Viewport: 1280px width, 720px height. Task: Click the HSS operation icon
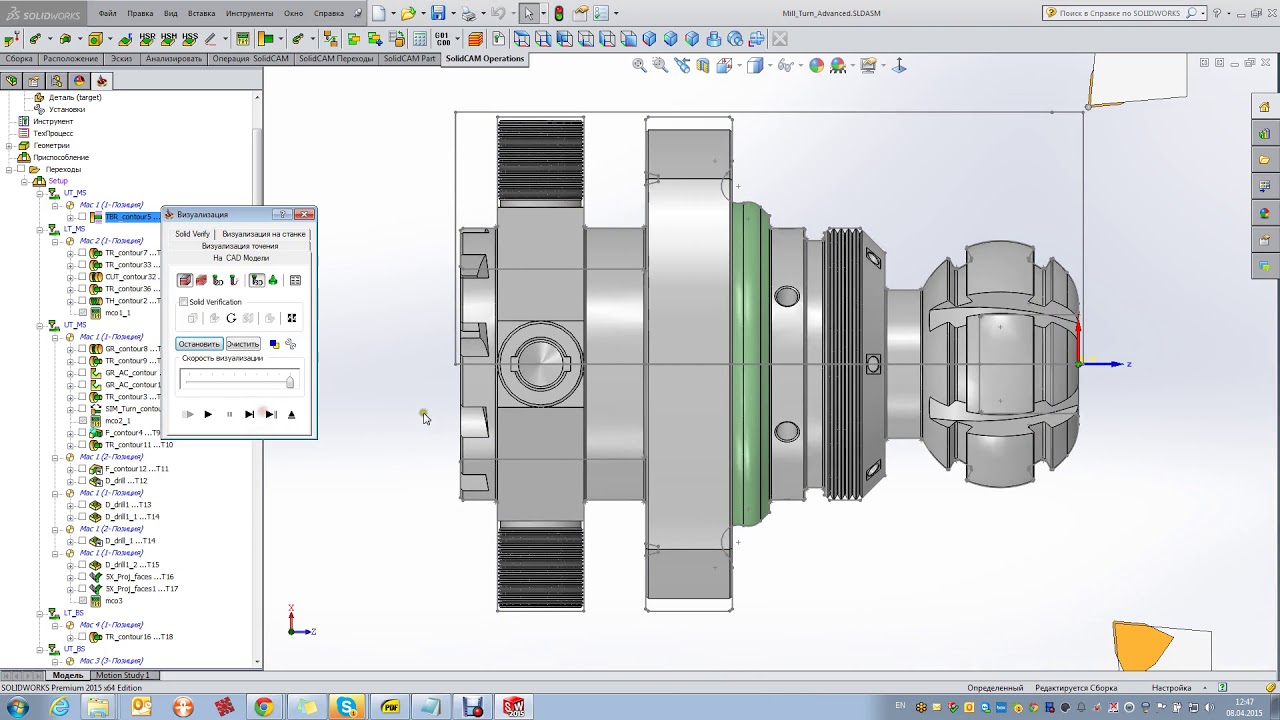(190, 39)
